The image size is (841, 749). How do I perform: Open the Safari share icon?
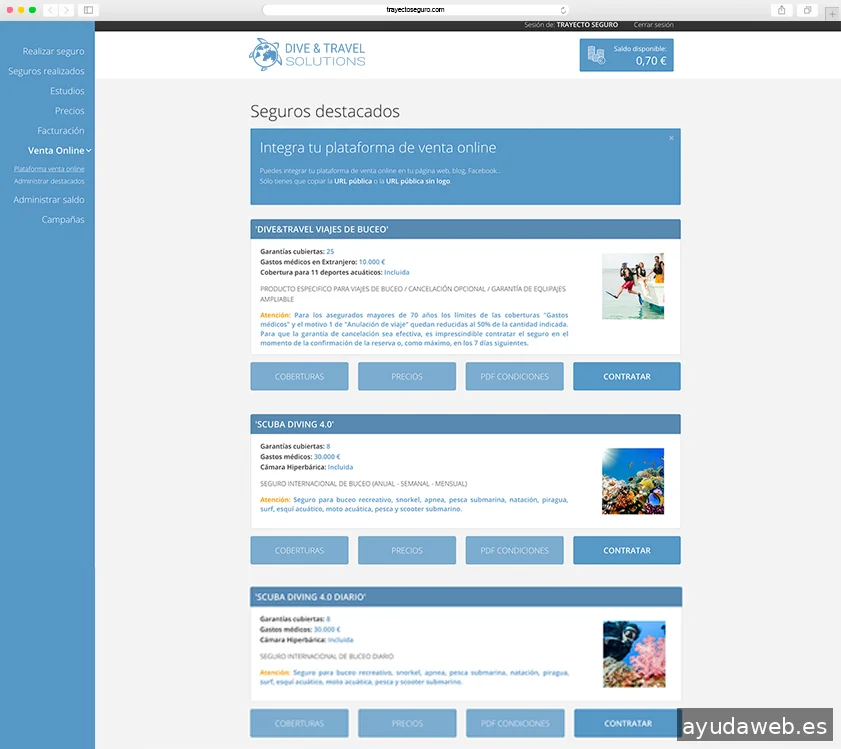point(781,10)
